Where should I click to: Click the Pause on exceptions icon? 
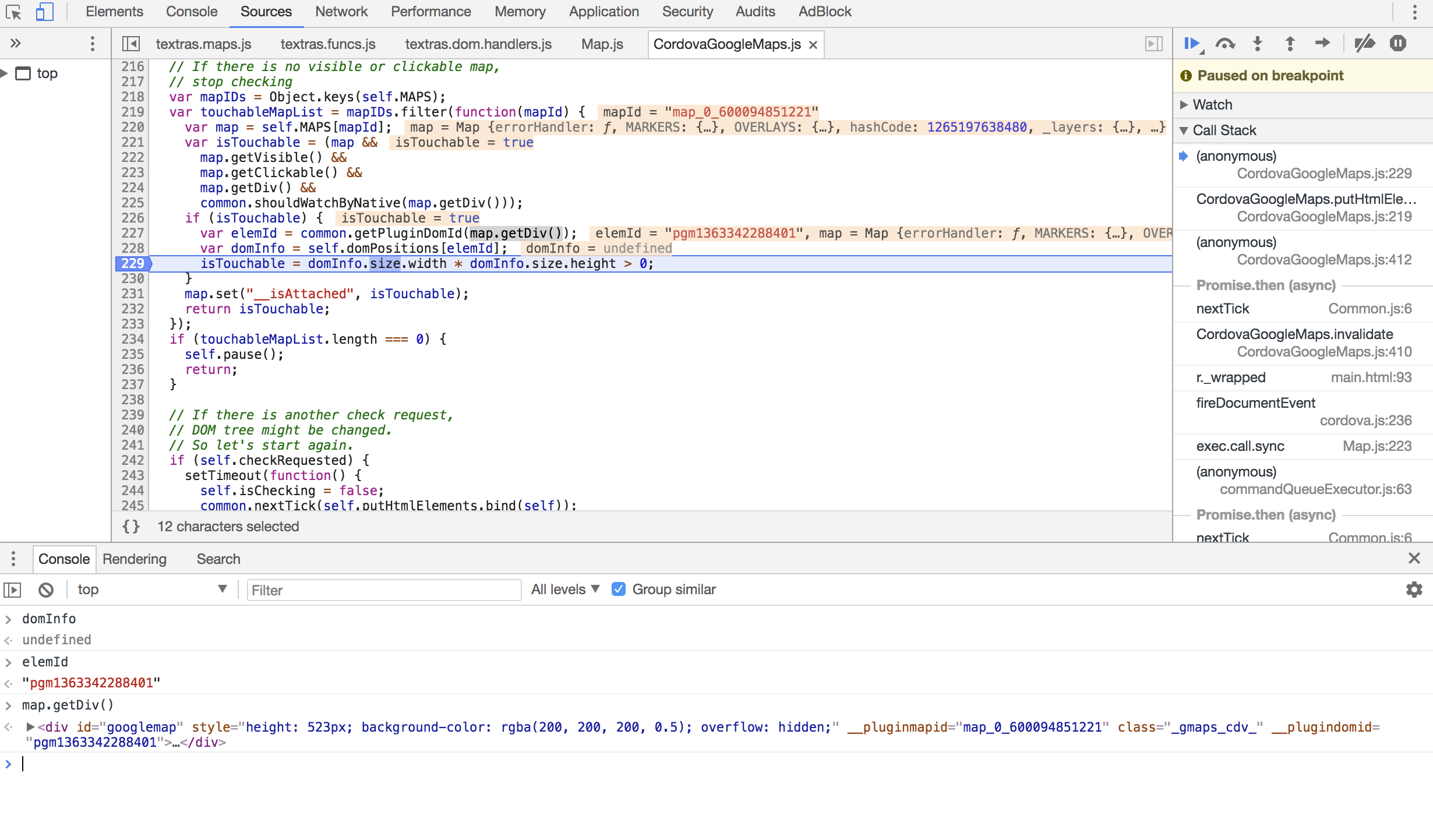pos(1399,43)
